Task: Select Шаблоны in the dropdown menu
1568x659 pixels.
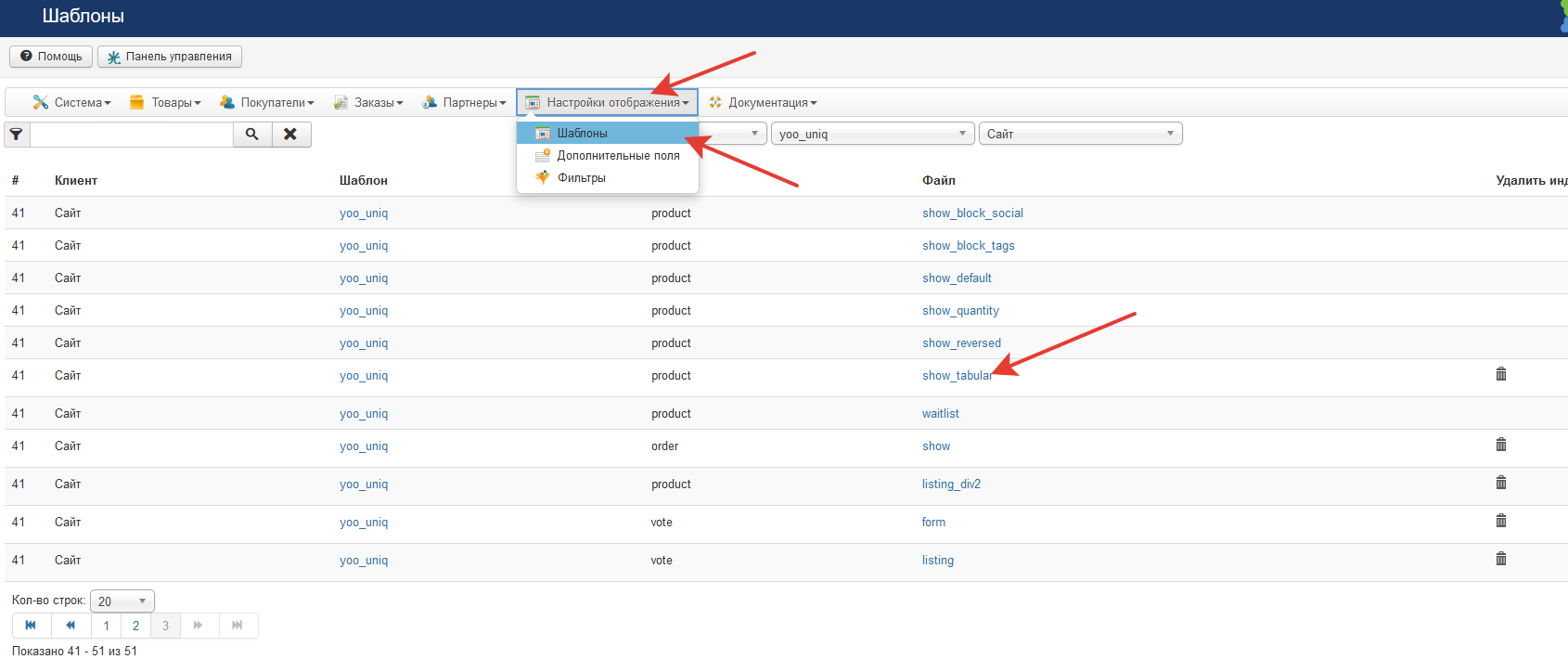Action: pos(608,134)
